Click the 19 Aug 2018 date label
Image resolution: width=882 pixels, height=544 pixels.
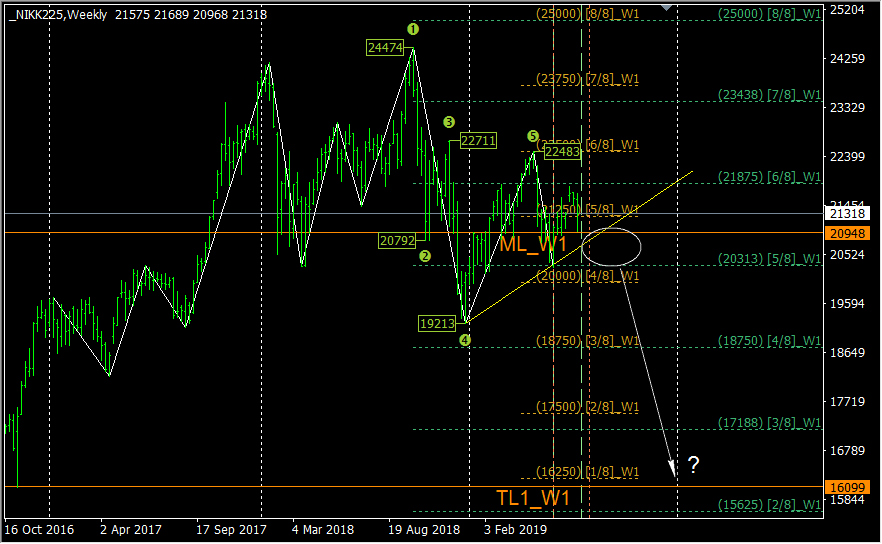coord(424,530)
